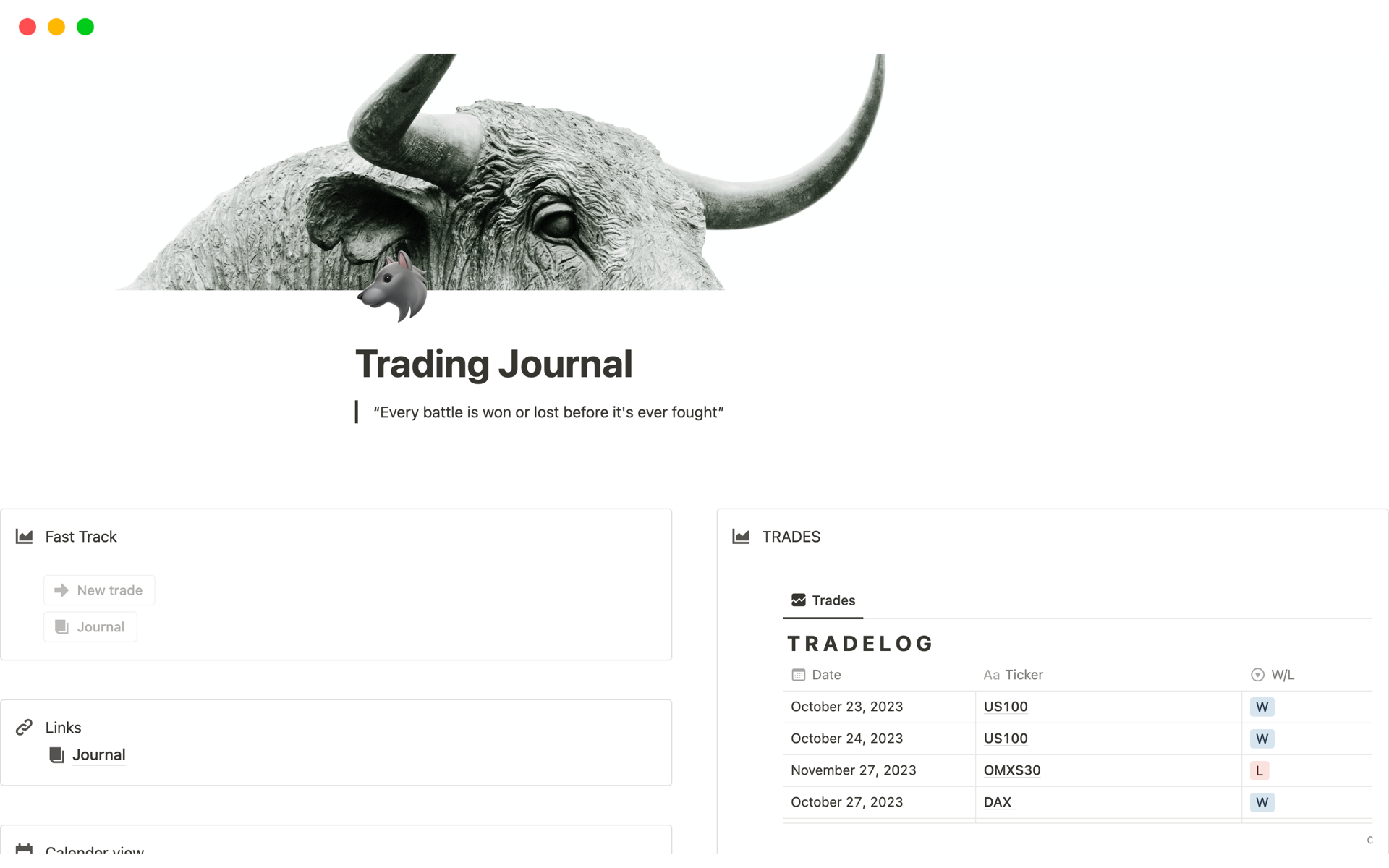The width and height of the screenshot is (1389, 868).
Task: Click the Fast Track panel icon
Action: pos(25,535)
